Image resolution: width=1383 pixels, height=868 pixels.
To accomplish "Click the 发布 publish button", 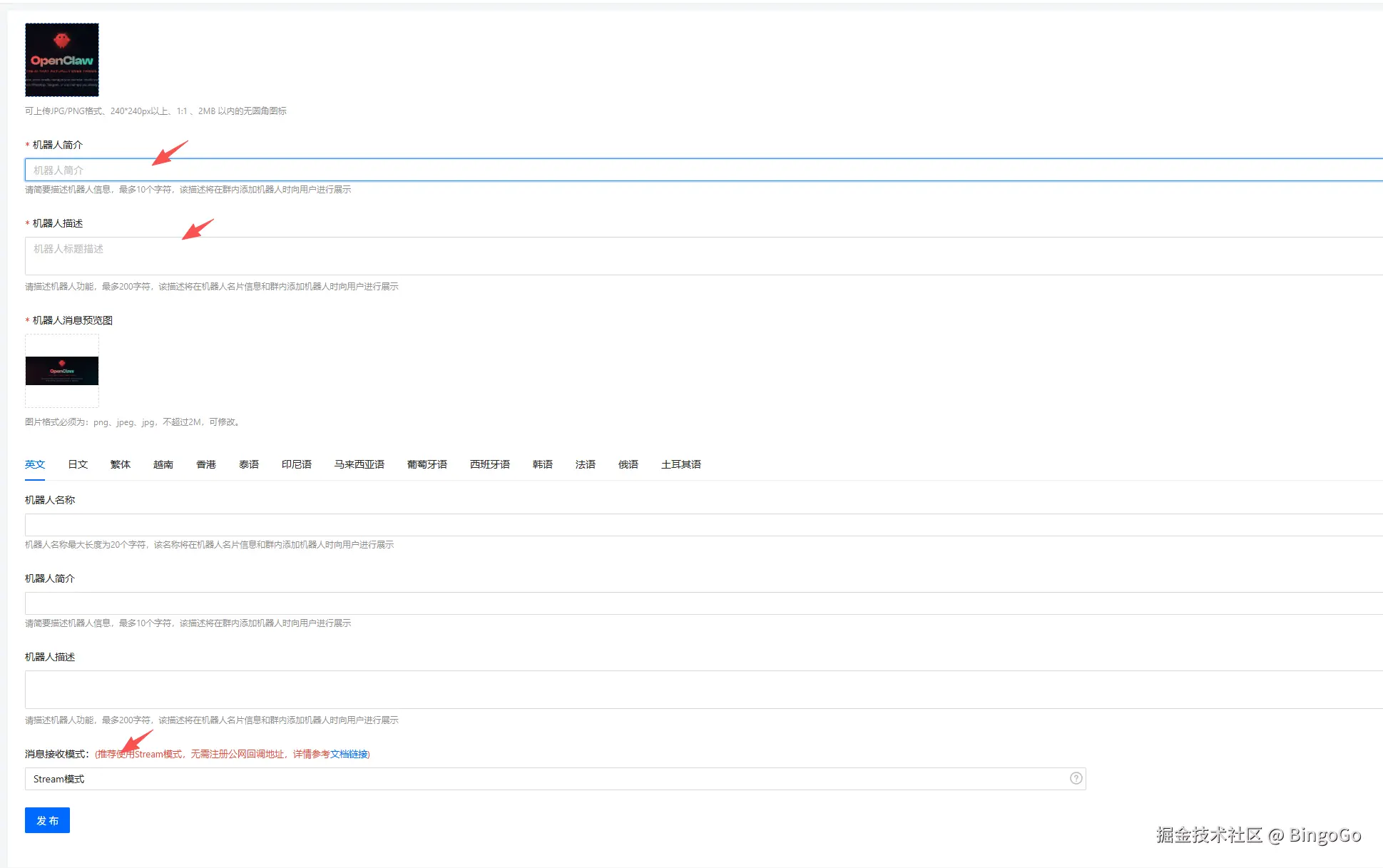I will 47,820.
